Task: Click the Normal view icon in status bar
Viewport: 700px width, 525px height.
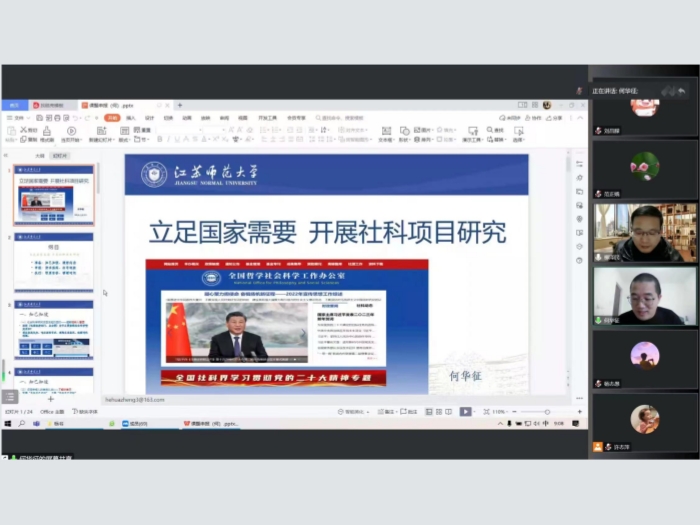Action: coord(429,412)
